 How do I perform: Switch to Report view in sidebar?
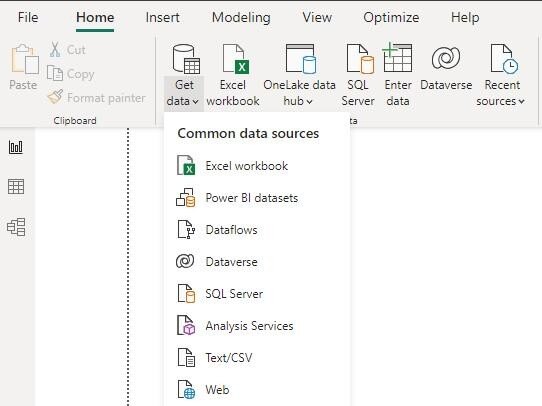tap(16, 147)
